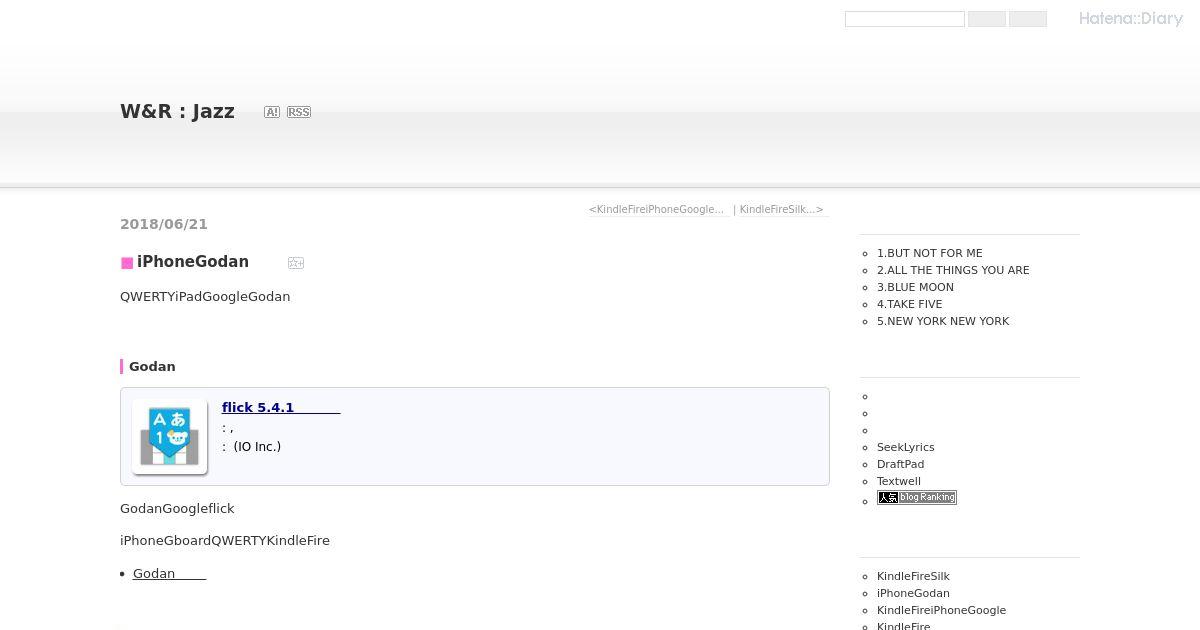Open iPhoneGodan recent entry in sidebar
The image size is (1200, 630).
tap(913, 593)
